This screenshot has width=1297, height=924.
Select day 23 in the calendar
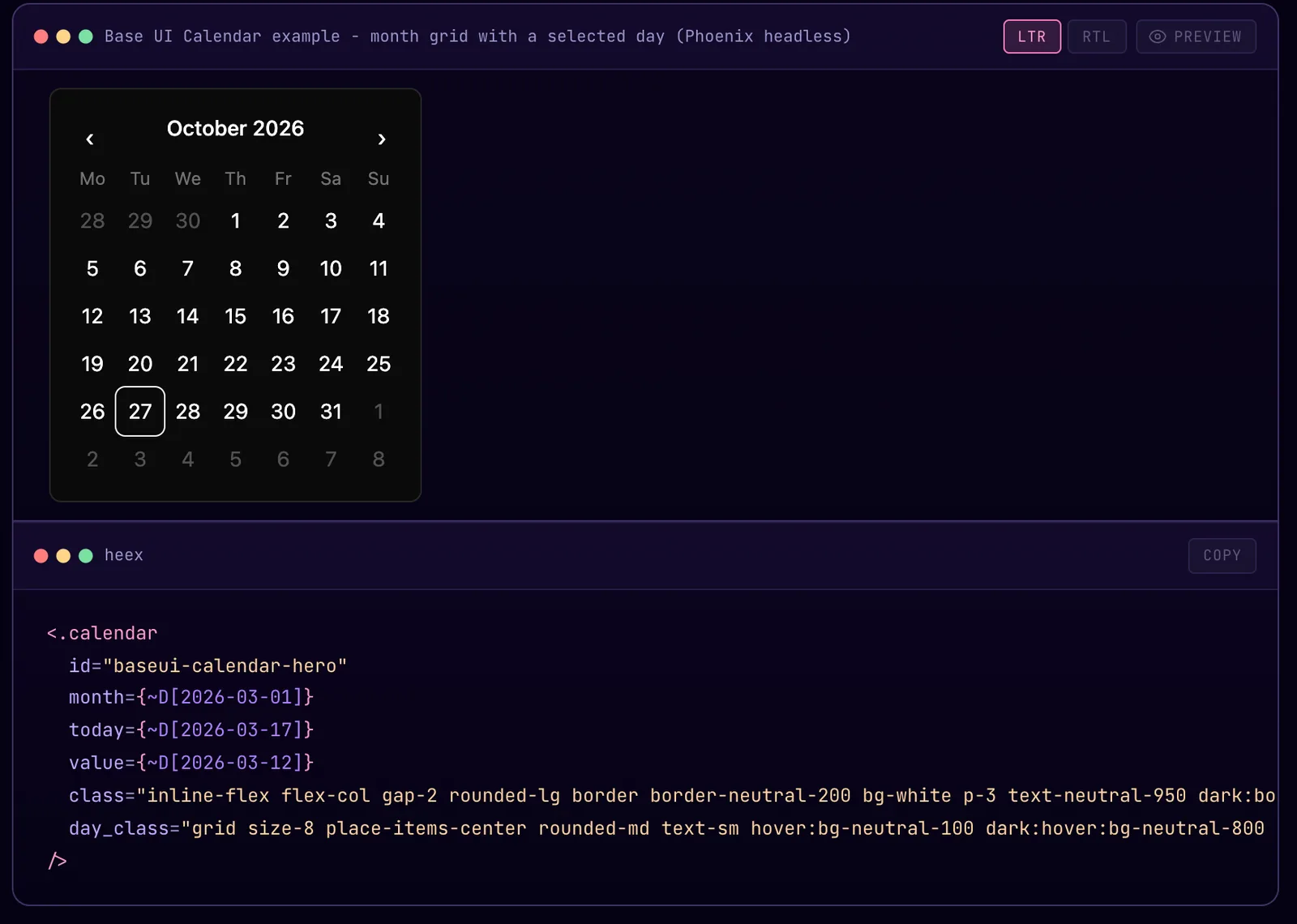pos(283,364)
